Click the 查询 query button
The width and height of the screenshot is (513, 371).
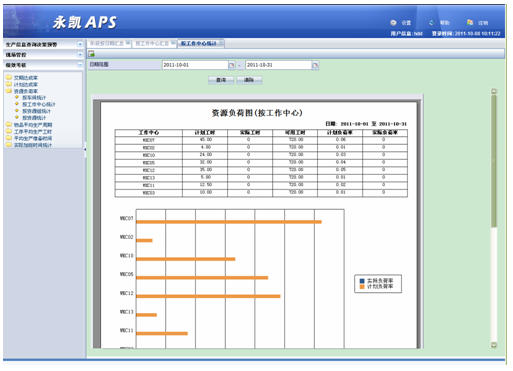point(221,80)
